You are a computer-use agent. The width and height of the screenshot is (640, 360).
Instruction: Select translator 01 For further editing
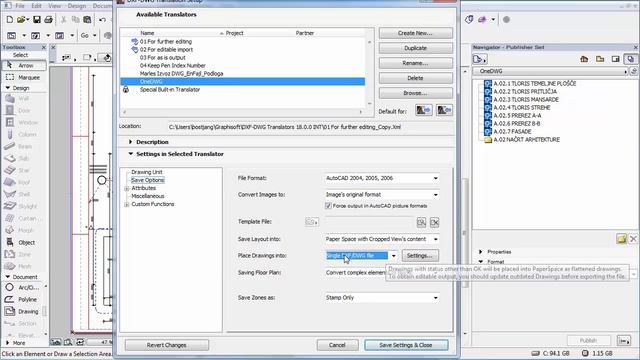242,42
